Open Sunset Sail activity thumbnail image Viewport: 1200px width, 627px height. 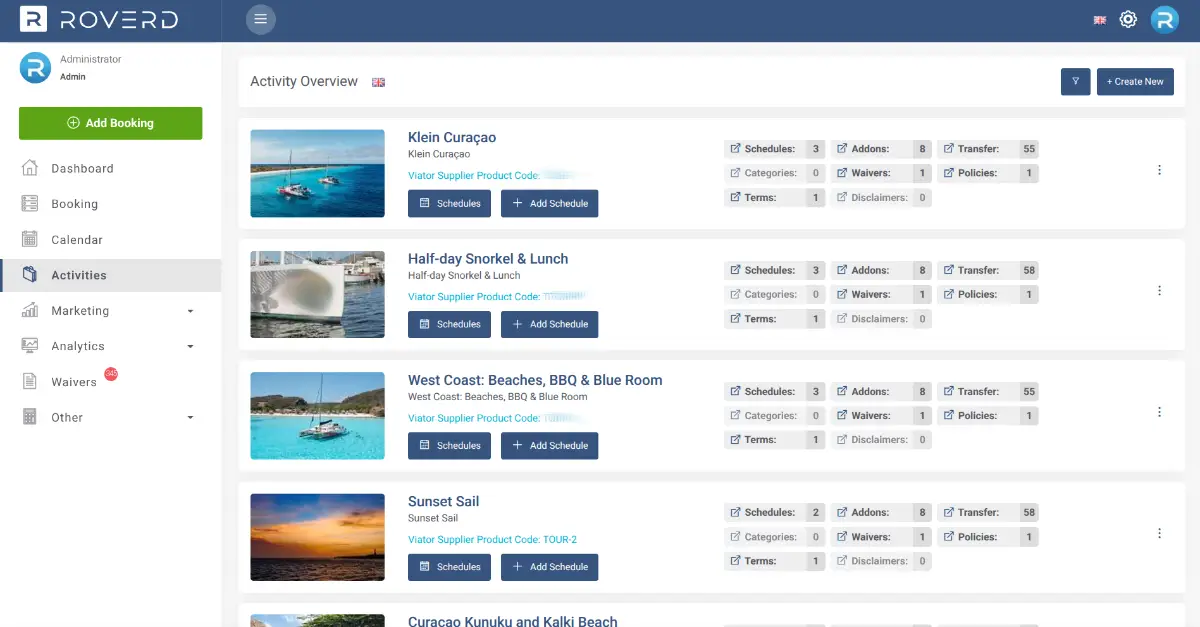317,537
